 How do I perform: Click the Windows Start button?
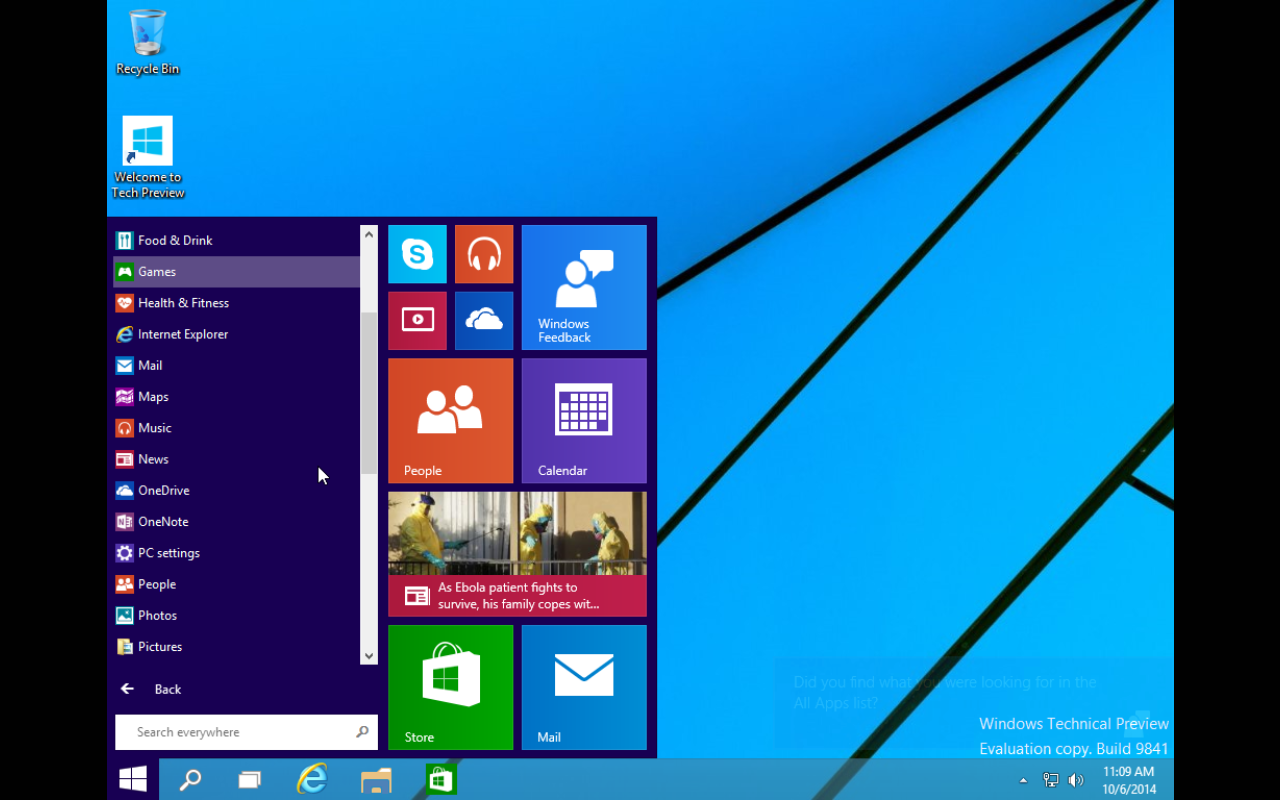[133, 779]
